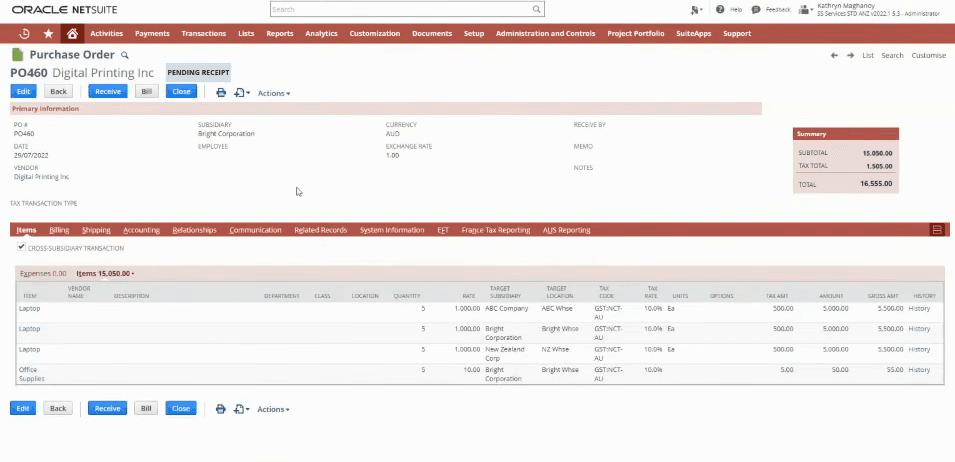The image size is (955, 462).
Task: Click the Office Supplies item cell
Action: click(32, 374)
